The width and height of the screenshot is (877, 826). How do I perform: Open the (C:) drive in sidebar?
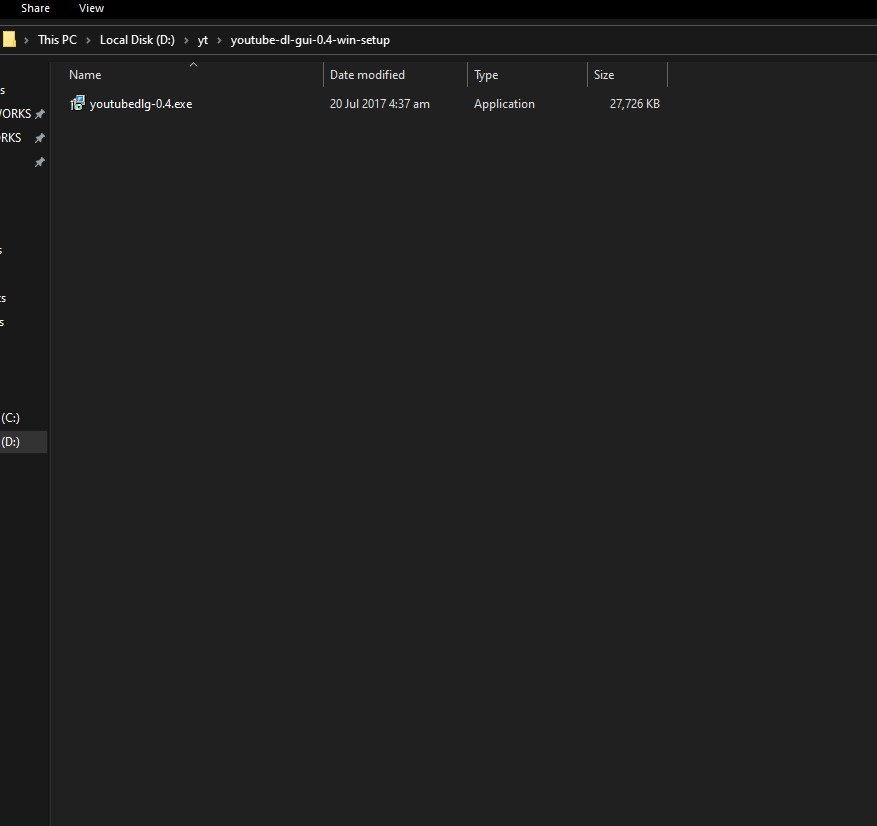pyautogui.click(x=11, y=418)
